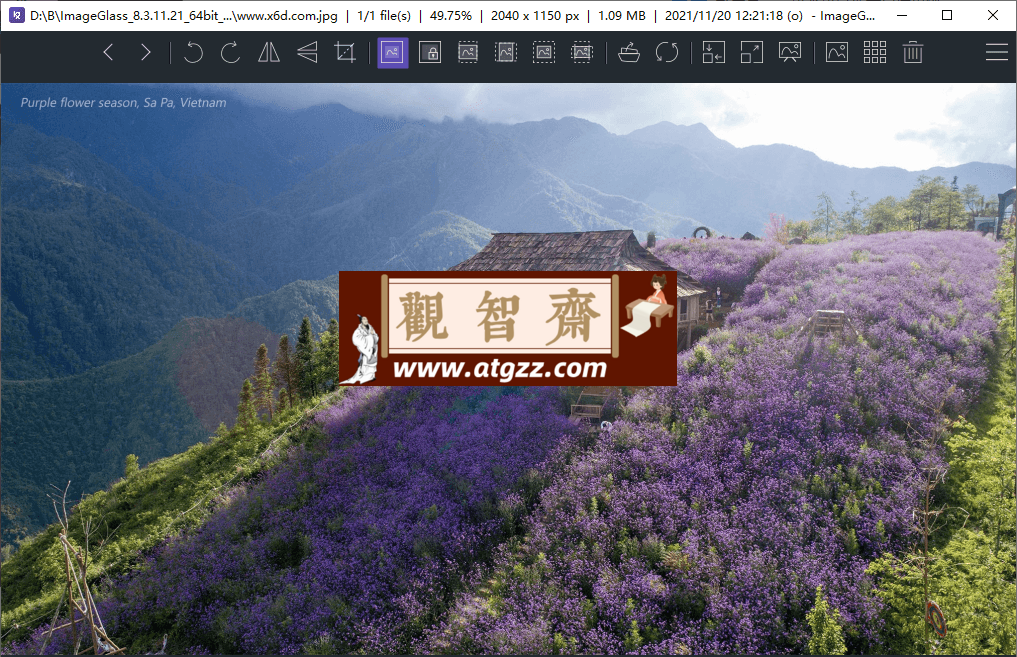Toggle window fit to image
Viewport: 1017px width, 657px height.
pos(713,53)
